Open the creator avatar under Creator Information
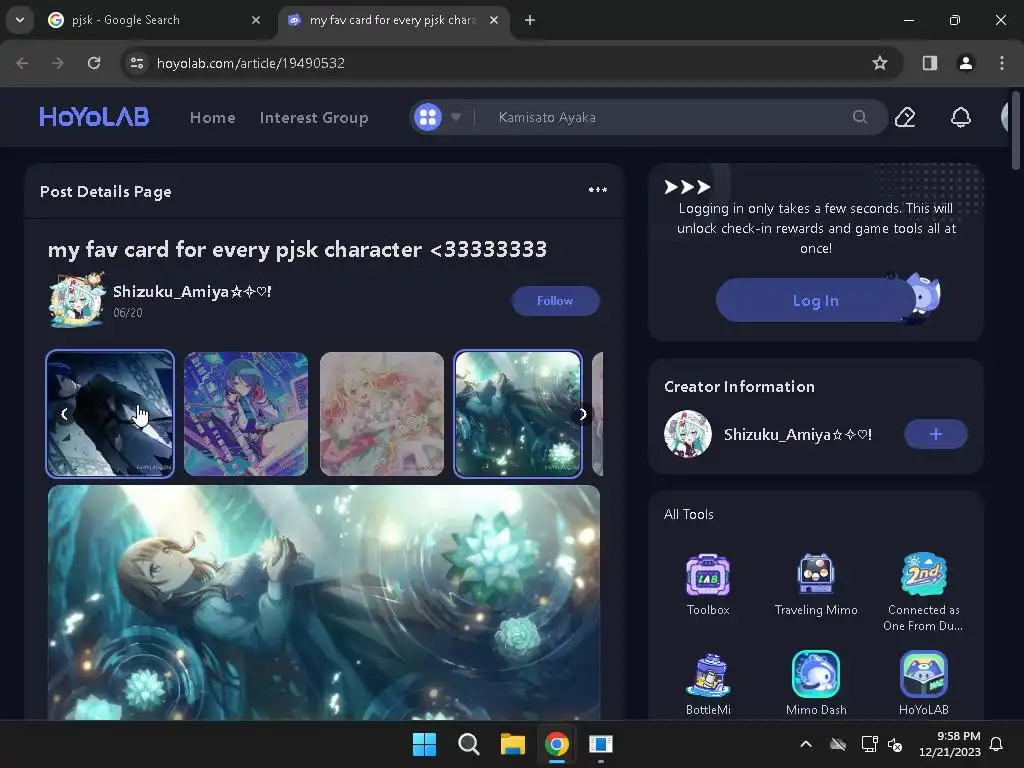 click(x=688, y=434)
